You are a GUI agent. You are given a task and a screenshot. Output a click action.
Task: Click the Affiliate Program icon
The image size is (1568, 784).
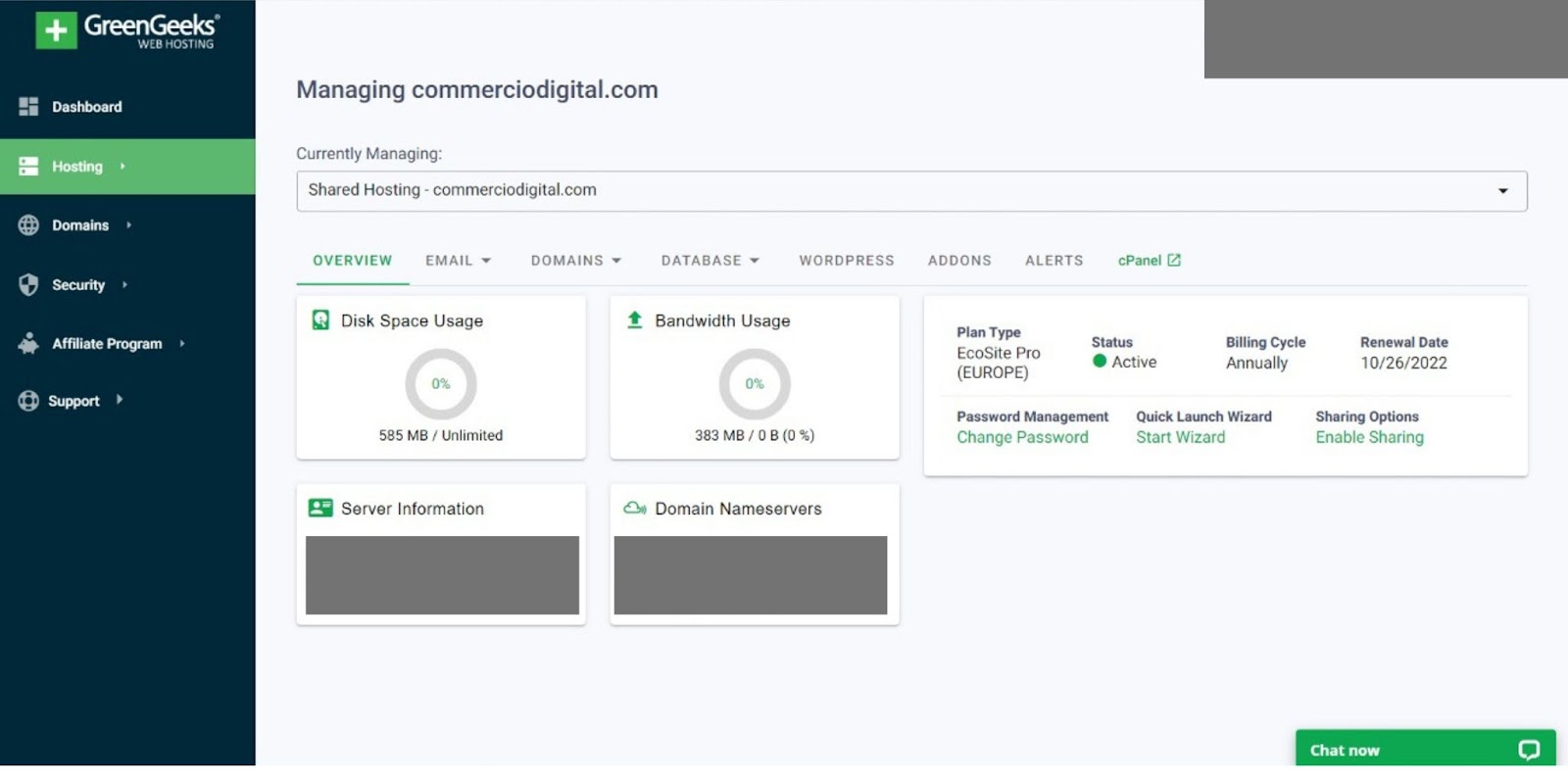coord(28,343)
